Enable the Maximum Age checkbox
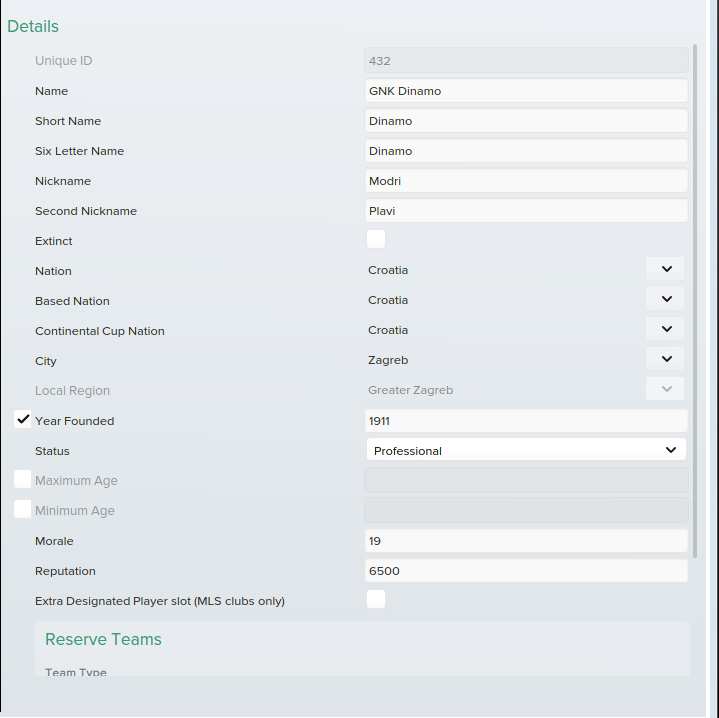The height and width of the screenshot is (718, 719). 22,479
